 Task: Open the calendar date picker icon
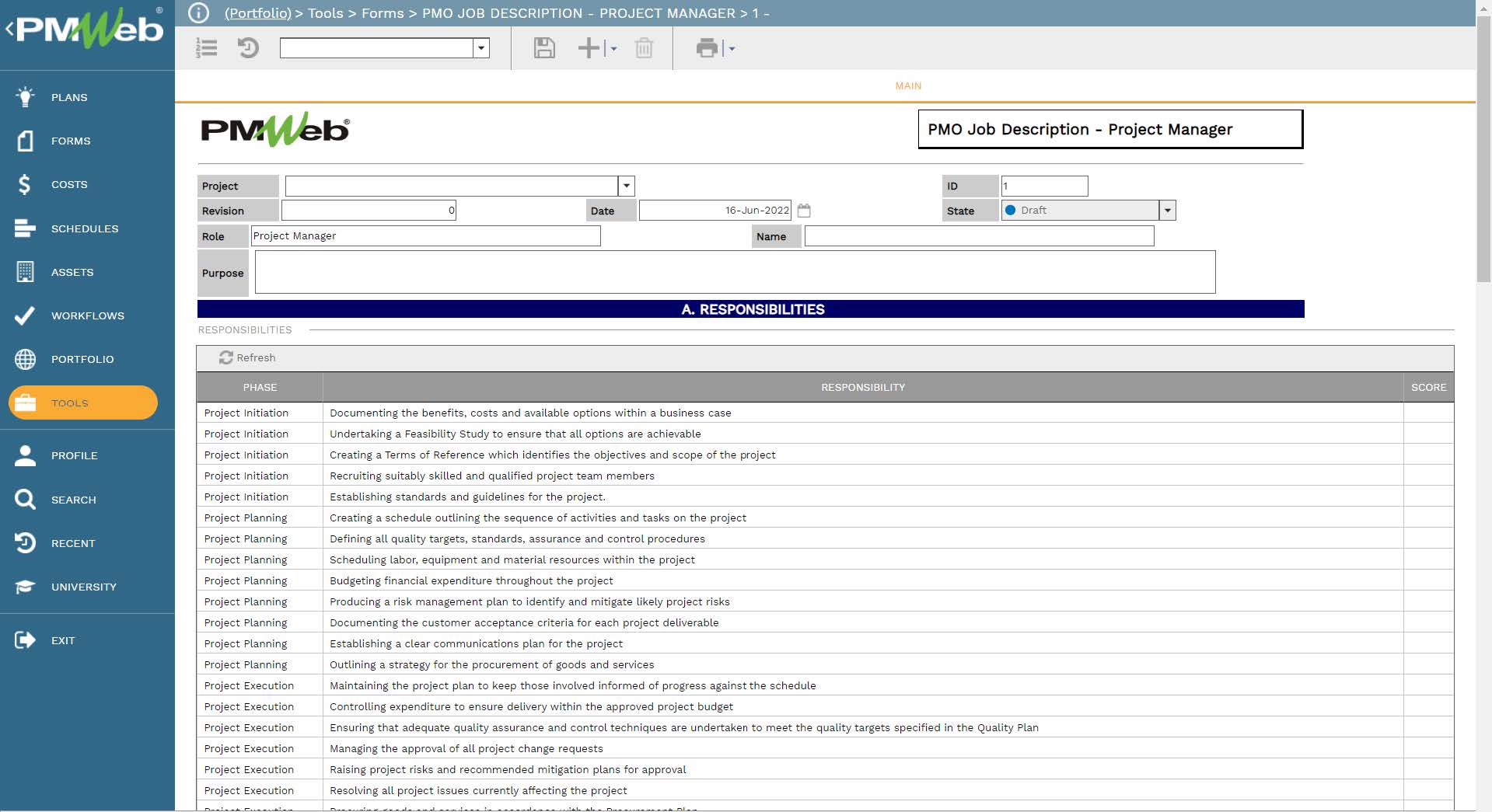click(x=804, y=211)
